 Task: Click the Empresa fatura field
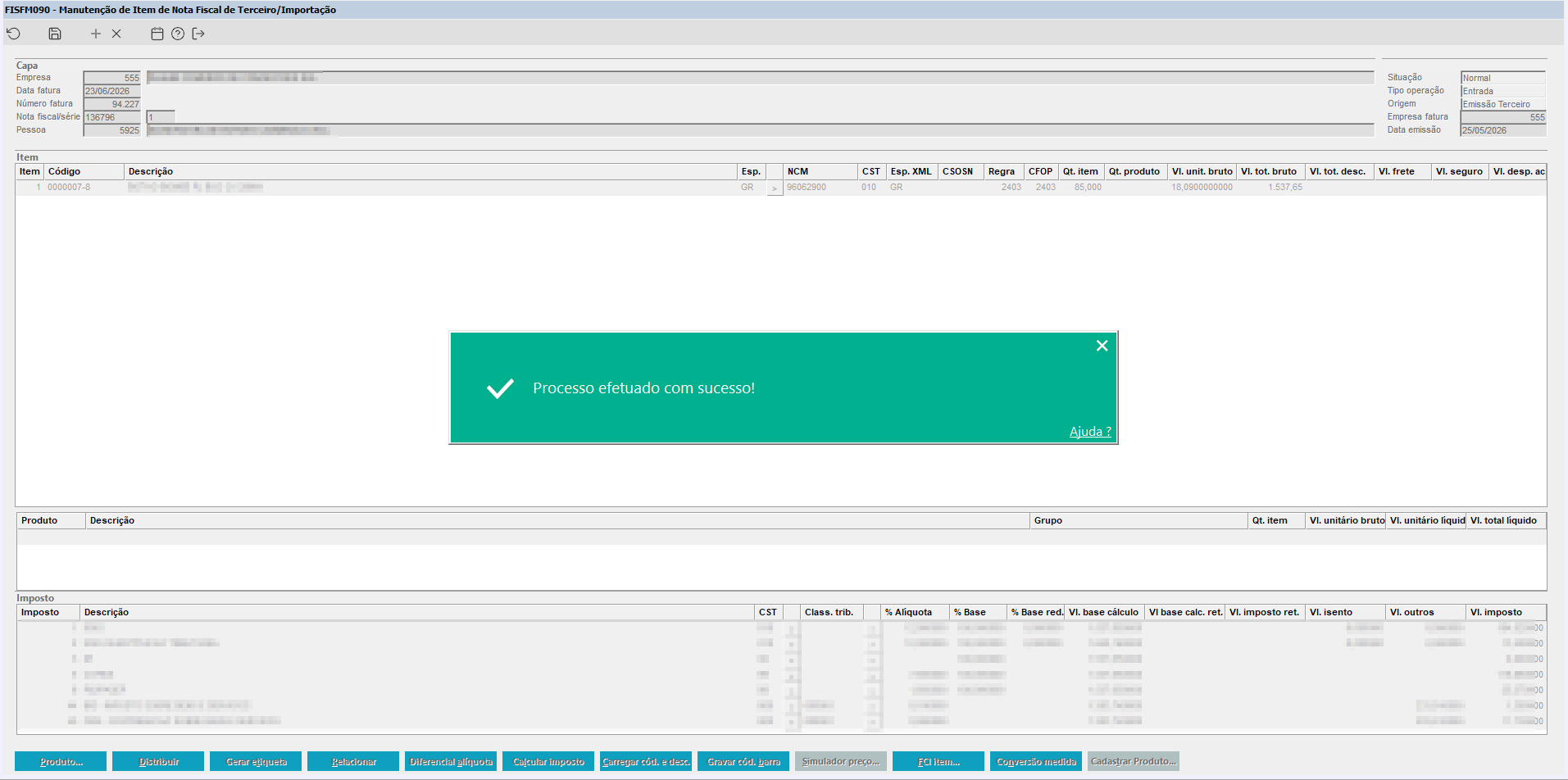[x=1503, y=117]
